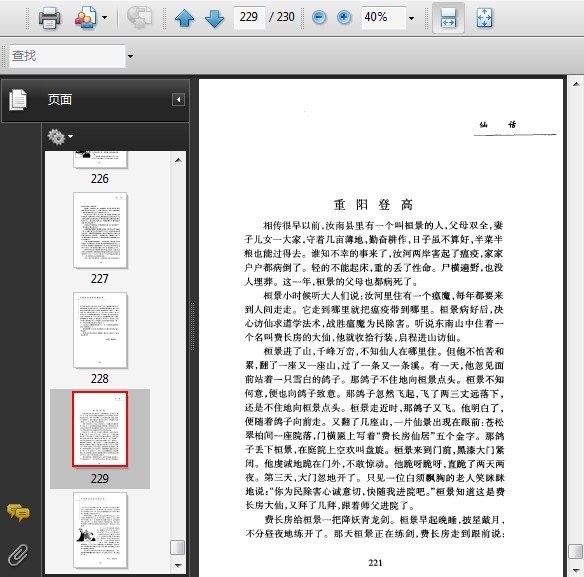The image size is (584, 577).
Task: Switch to fit full page view
Action: tap(484, 18)
